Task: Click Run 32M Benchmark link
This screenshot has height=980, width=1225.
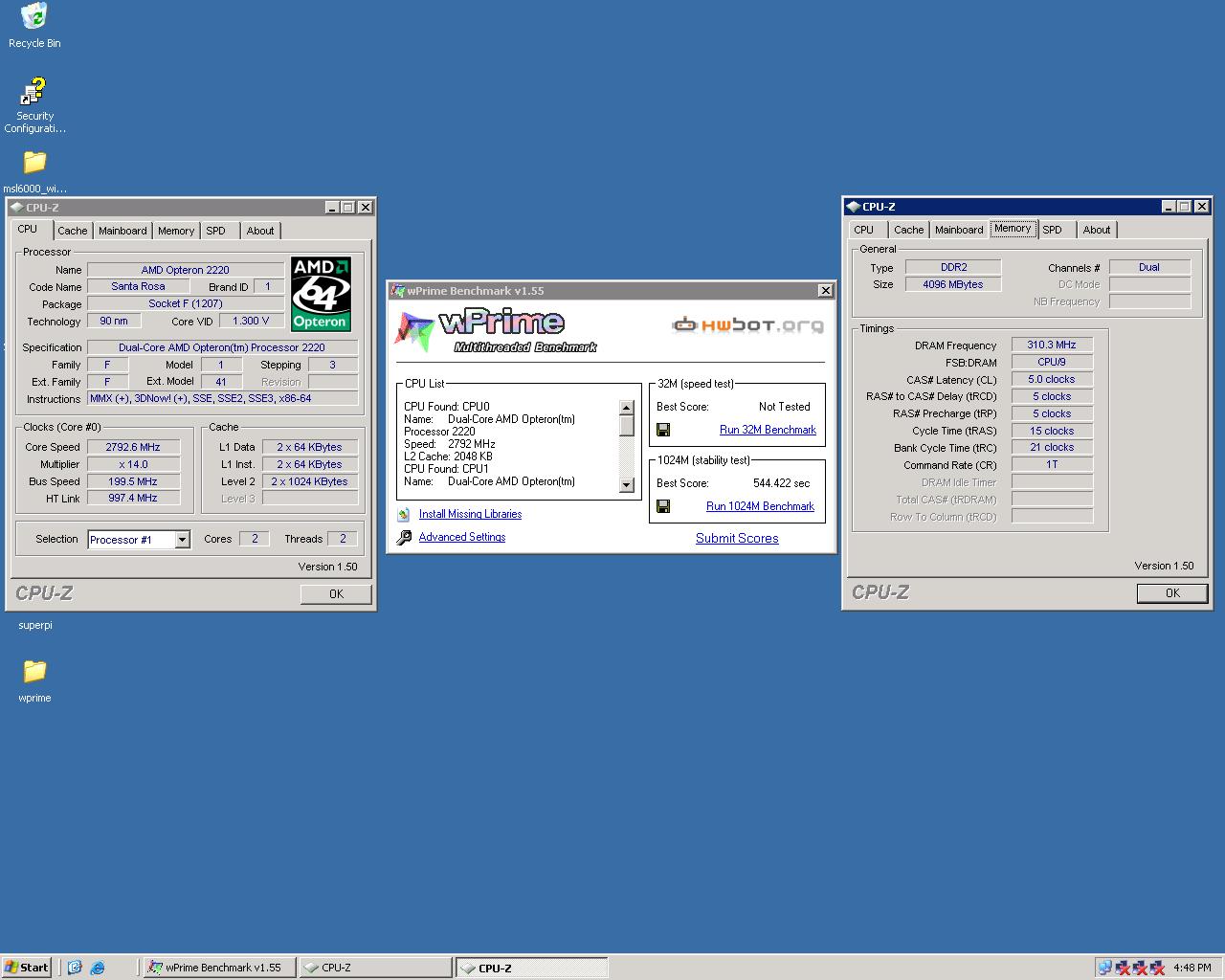Action: [768, 430]
